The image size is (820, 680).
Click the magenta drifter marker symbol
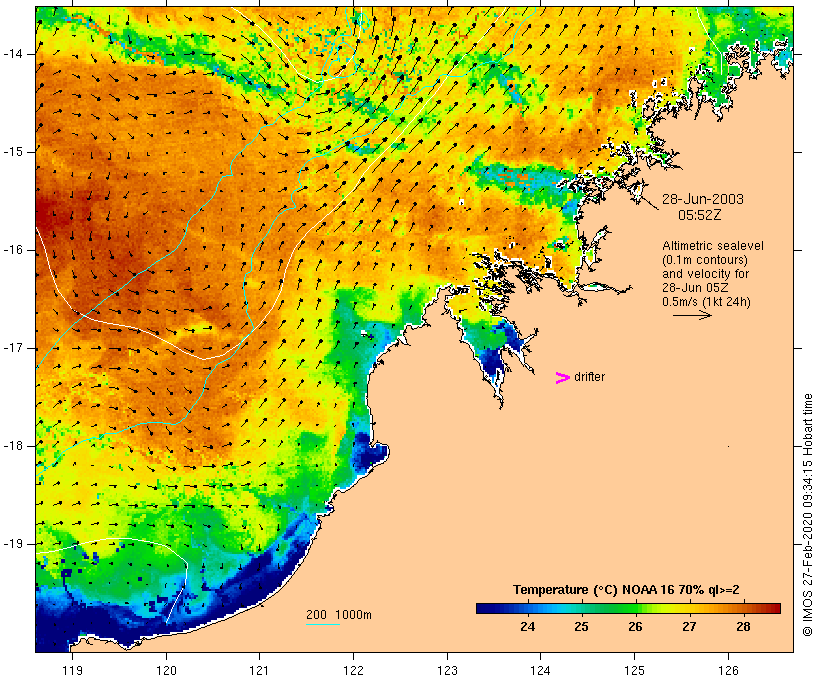click(x=562, y=378)
